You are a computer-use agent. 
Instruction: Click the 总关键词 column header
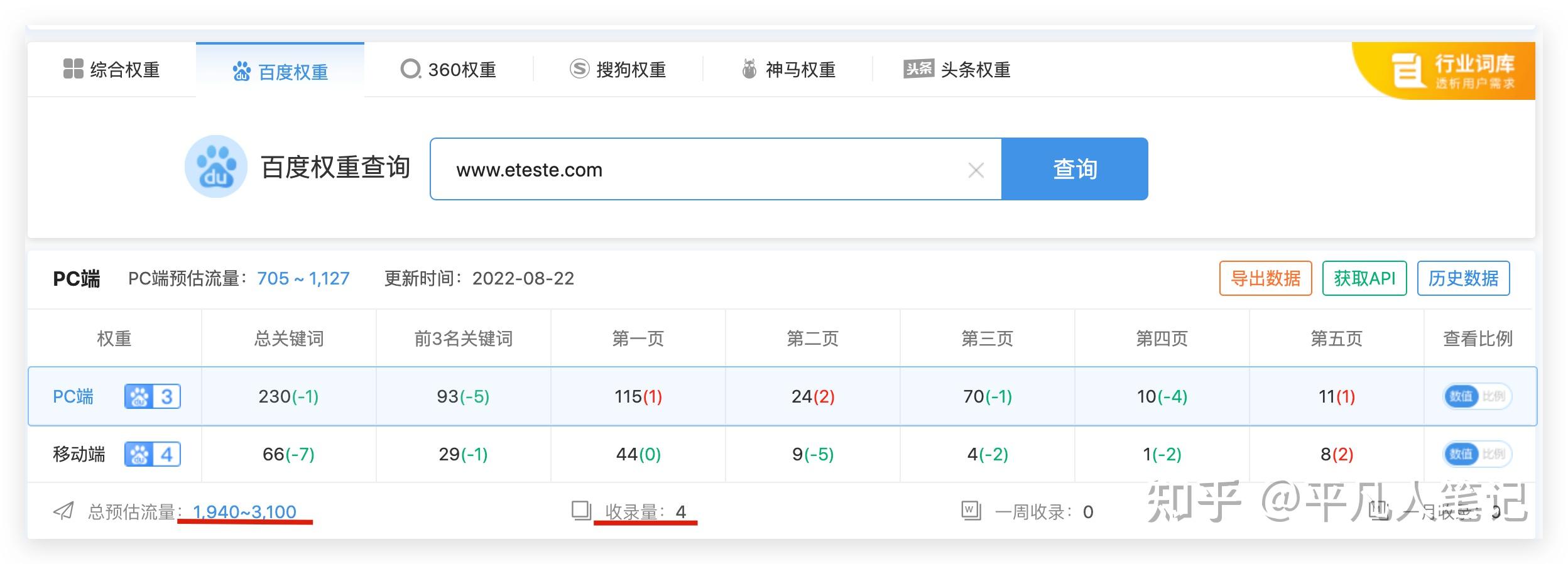point(289,339)
